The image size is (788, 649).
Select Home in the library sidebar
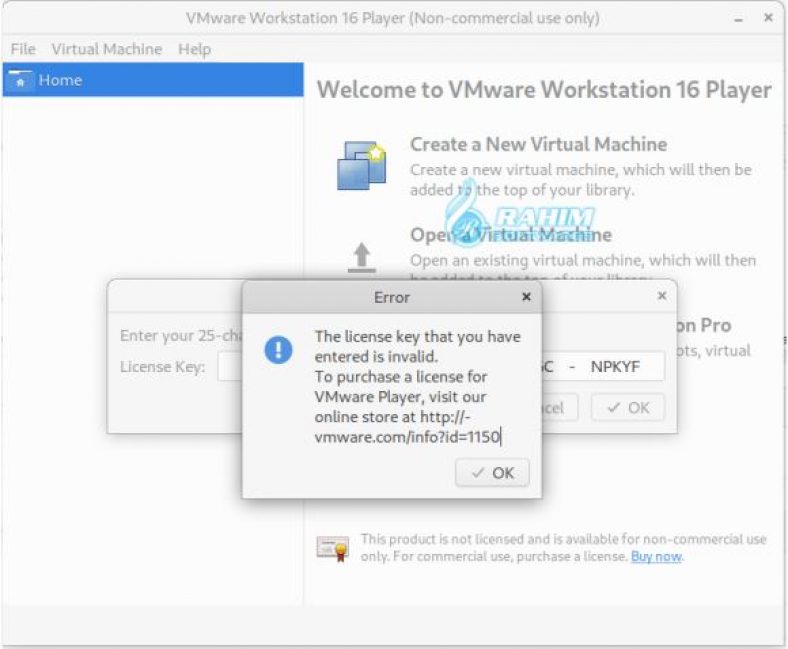tap(153, 80)
